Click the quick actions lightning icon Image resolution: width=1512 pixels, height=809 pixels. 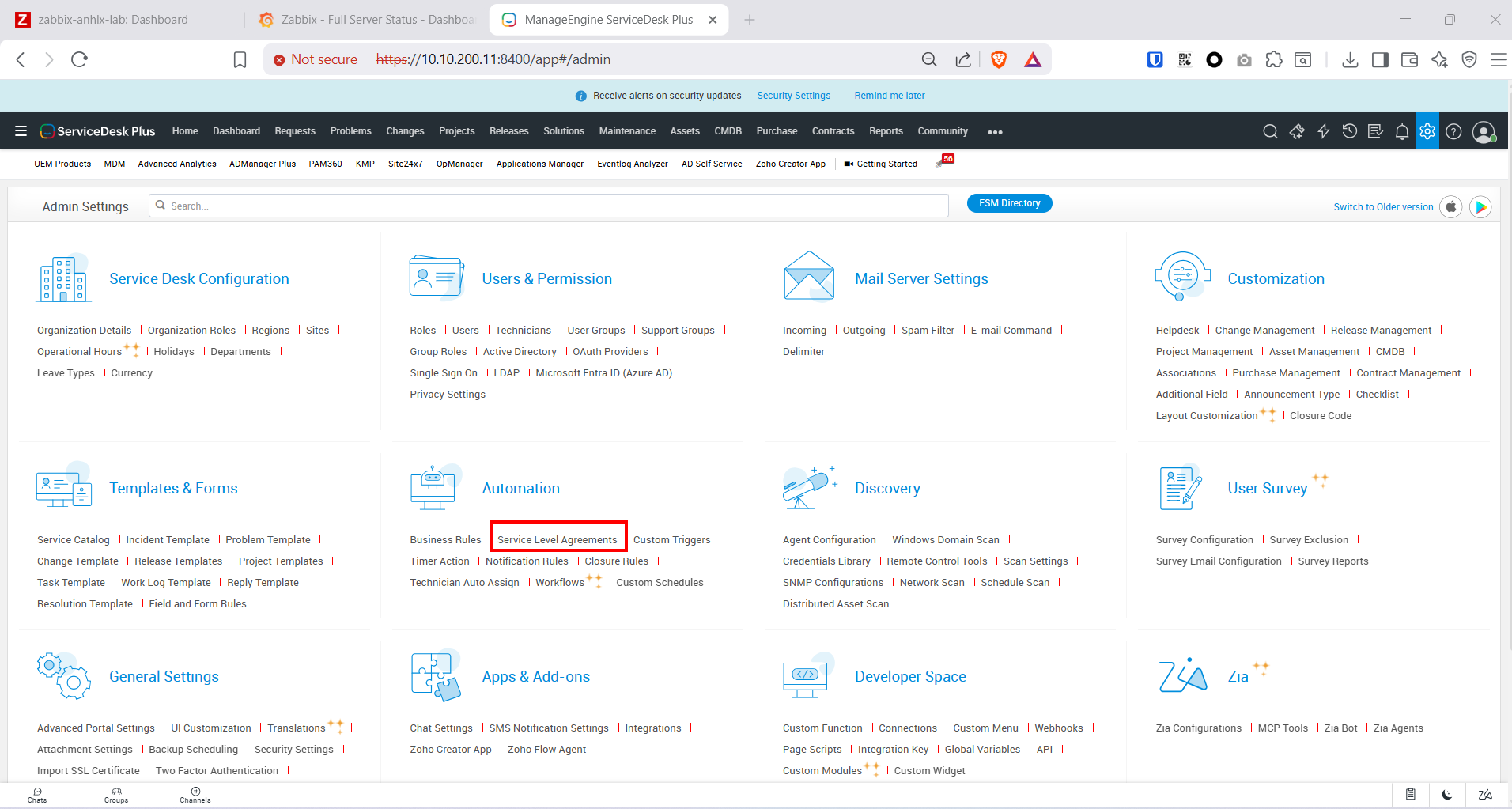coord(1323,131)
